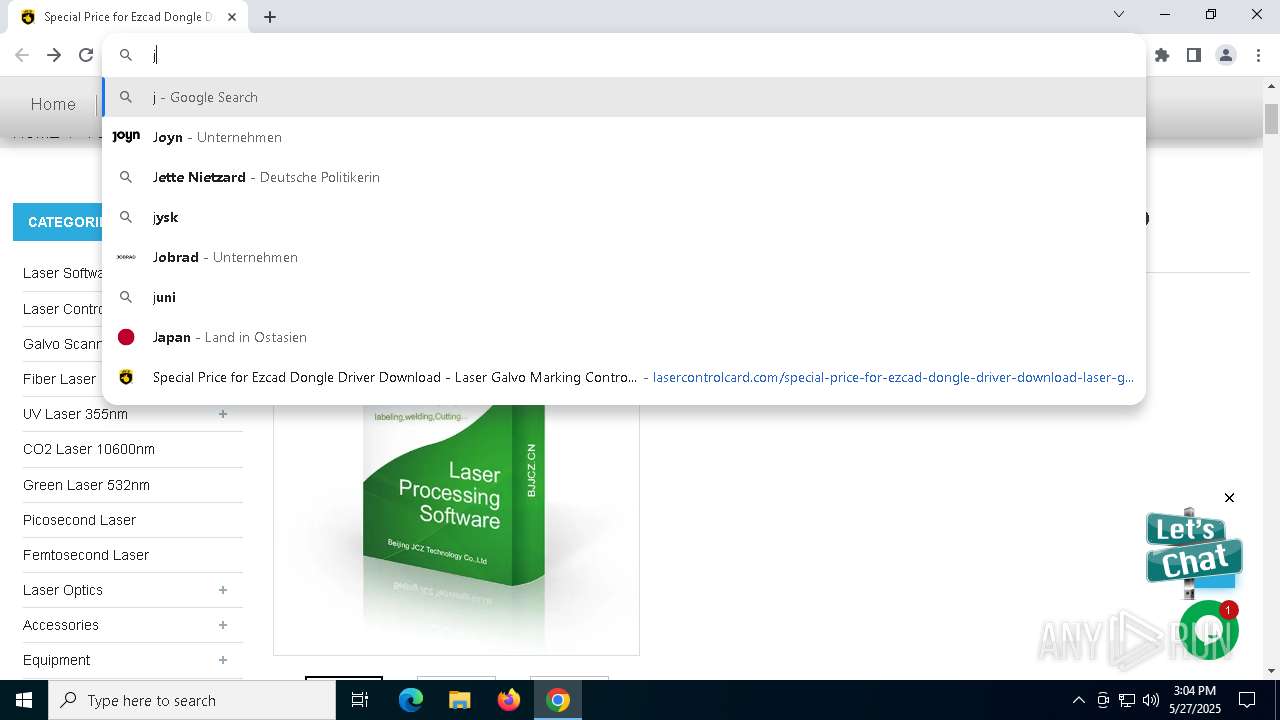Screen dimensions: 1280x720
Task: Close the Special Price for Ezcad tab
Action: click(x=232, y=17)
